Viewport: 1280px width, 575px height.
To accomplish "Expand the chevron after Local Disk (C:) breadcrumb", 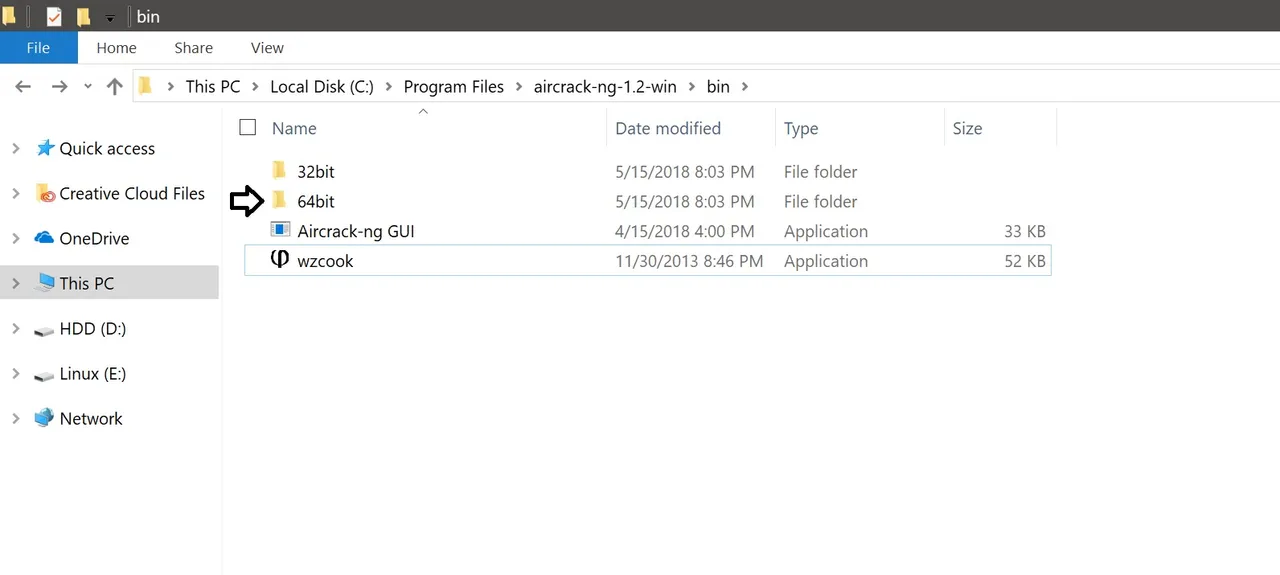I will point(389,87).
